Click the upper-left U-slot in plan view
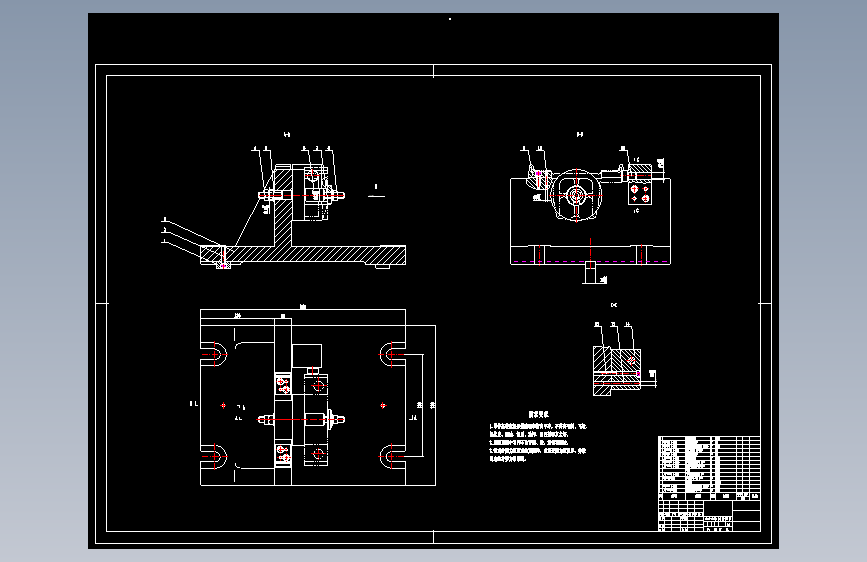867x562 pixels. (214, 354)
